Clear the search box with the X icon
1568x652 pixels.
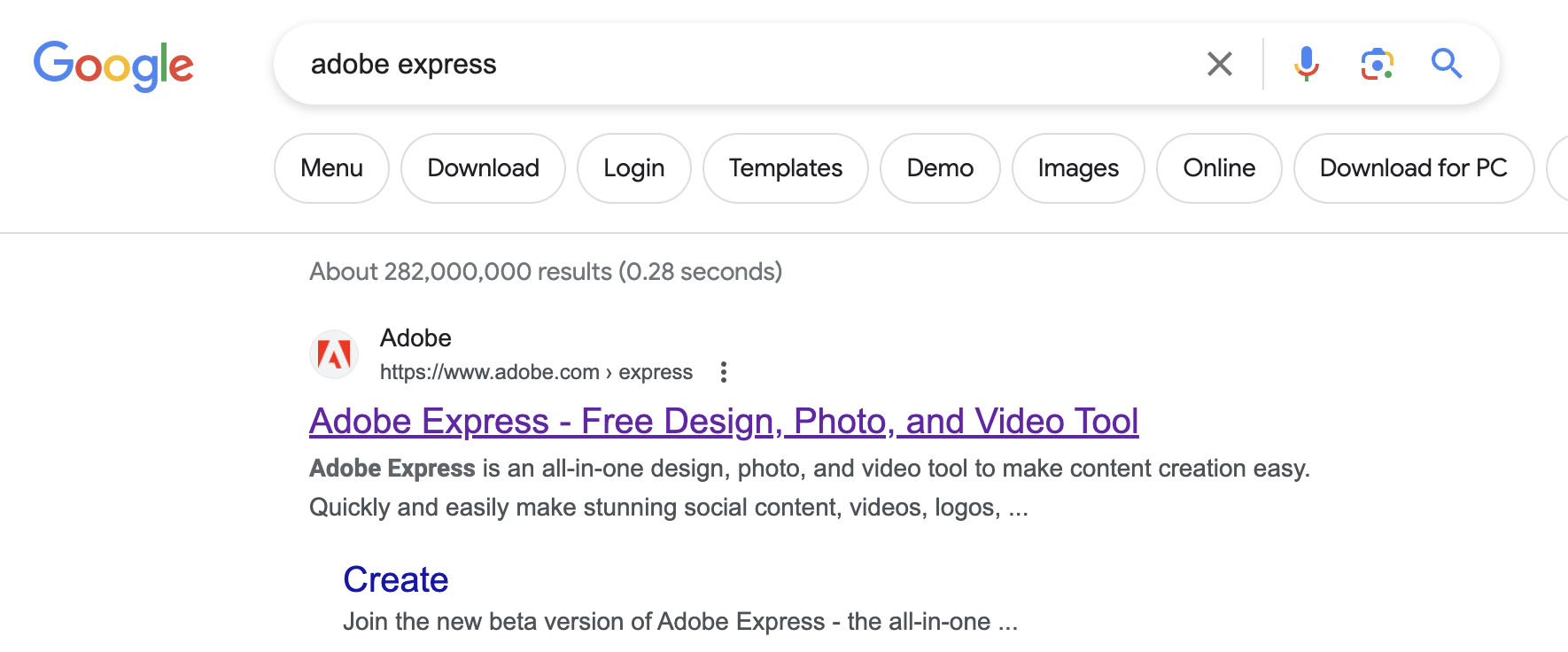pos(1220,64)
